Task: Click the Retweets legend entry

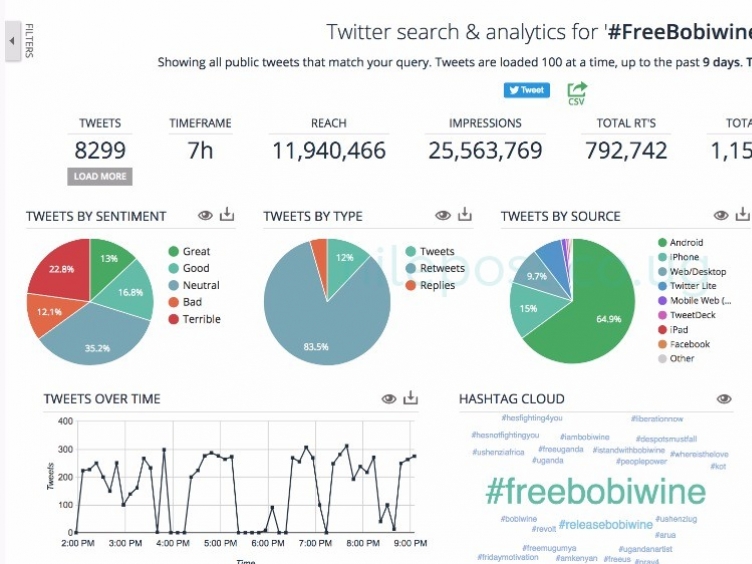Action: pyautogui.click(x=441, y=268)
